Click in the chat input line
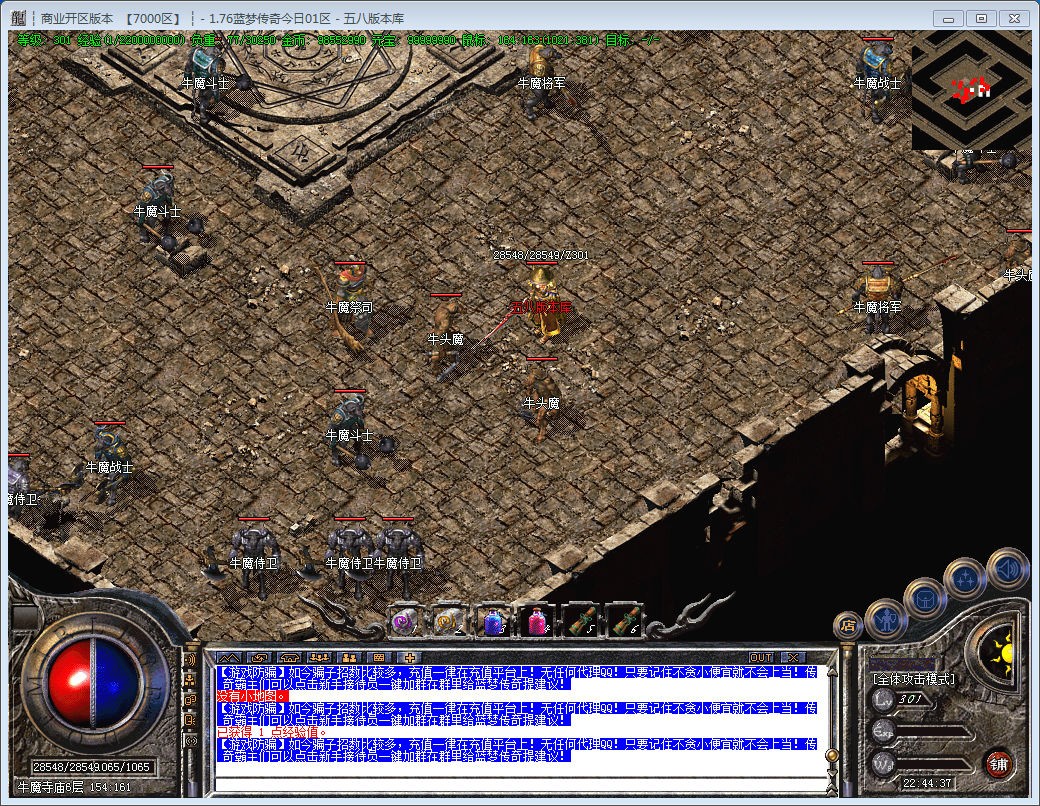This screenshot has height=806, width=1040. (521, 785)
